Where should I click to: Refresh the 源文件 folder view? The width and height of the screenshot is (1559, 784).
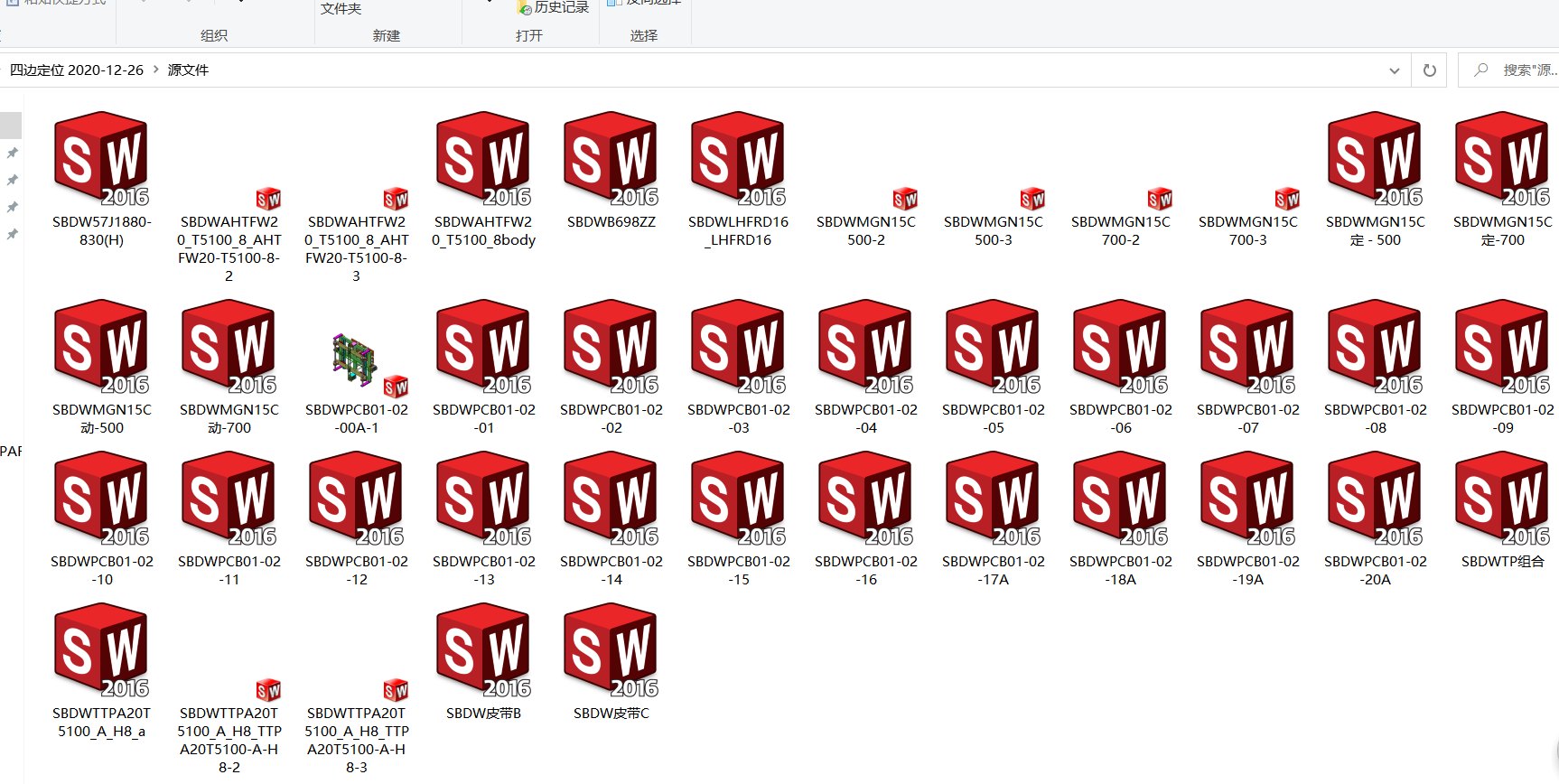pos(1429,70)
